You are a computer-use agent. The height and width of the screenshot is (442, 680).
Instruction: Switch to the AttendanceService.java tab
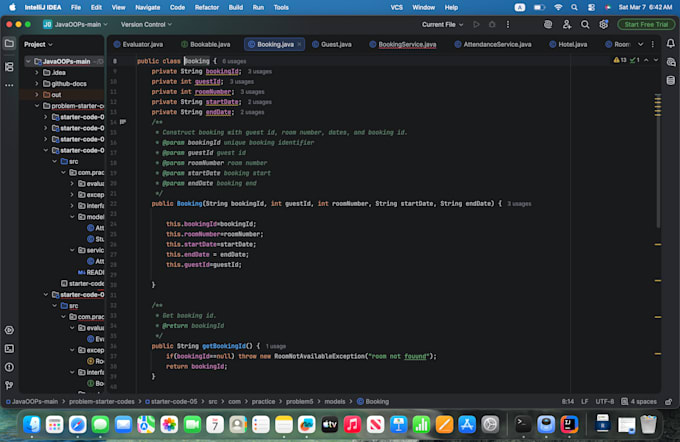pyautogui.click(x=493, y=44)
